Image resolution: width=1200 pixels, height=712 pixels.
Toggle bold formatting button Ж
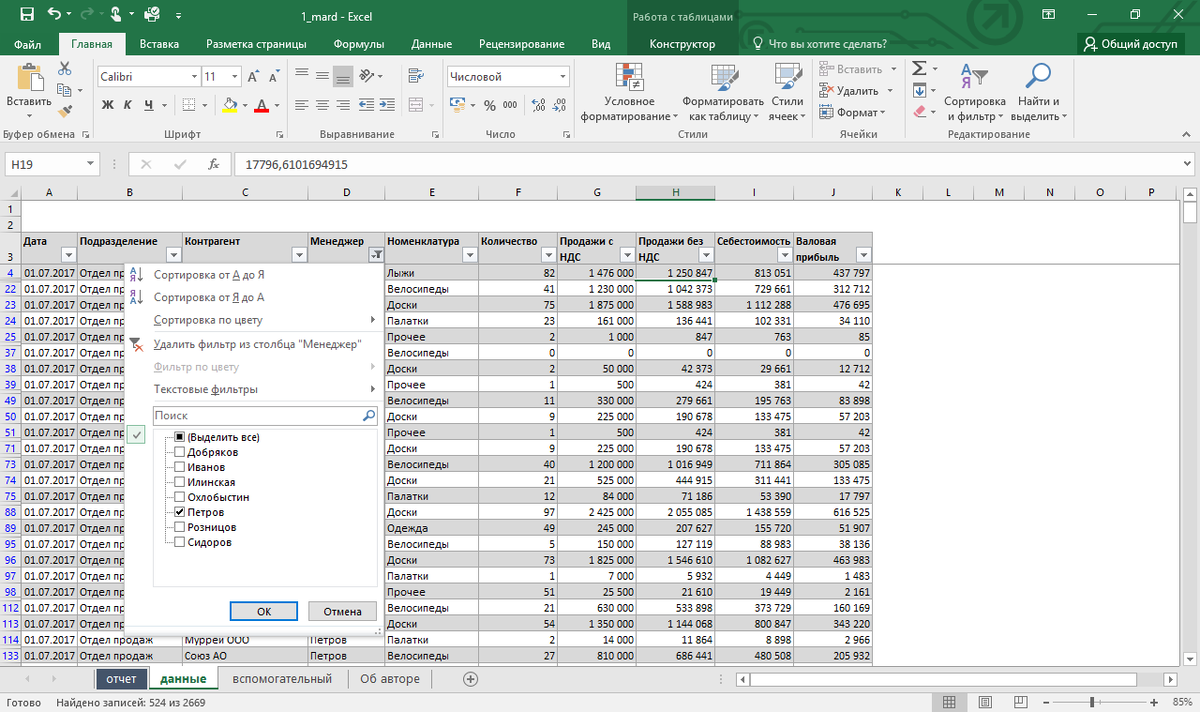107,105
